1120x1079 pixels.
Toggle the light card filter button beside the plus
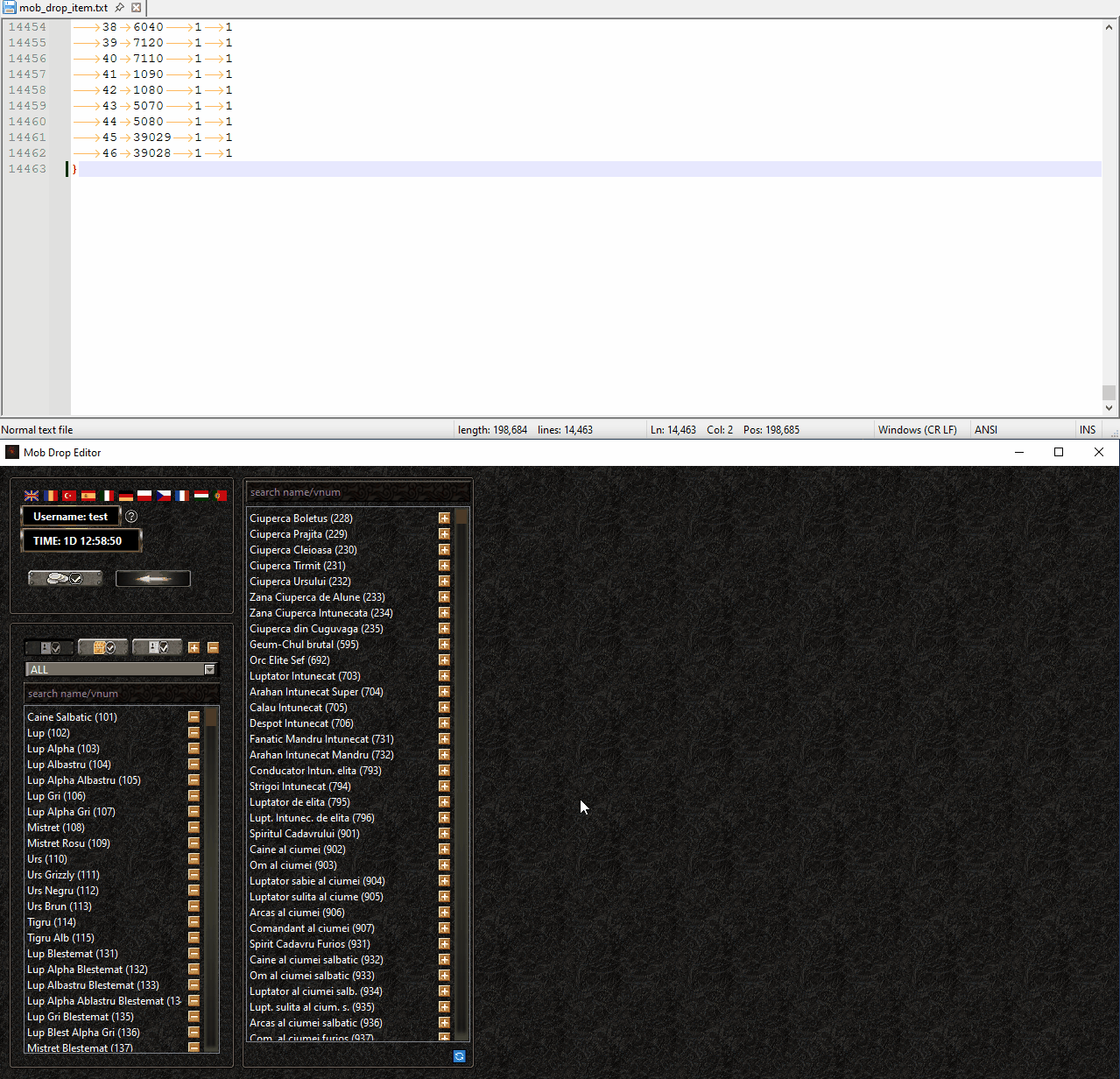158,647
